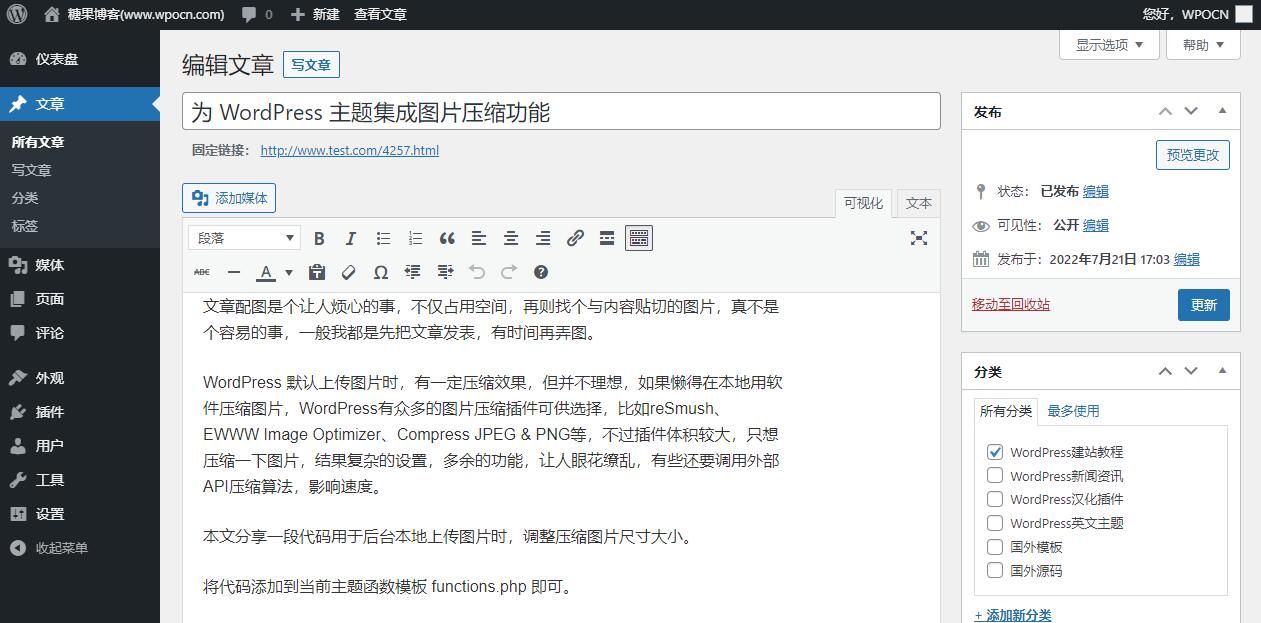Insert or edit link
Image resolution: width=1261 pixels, height=623 pixels.
click(x=575, y=238)
